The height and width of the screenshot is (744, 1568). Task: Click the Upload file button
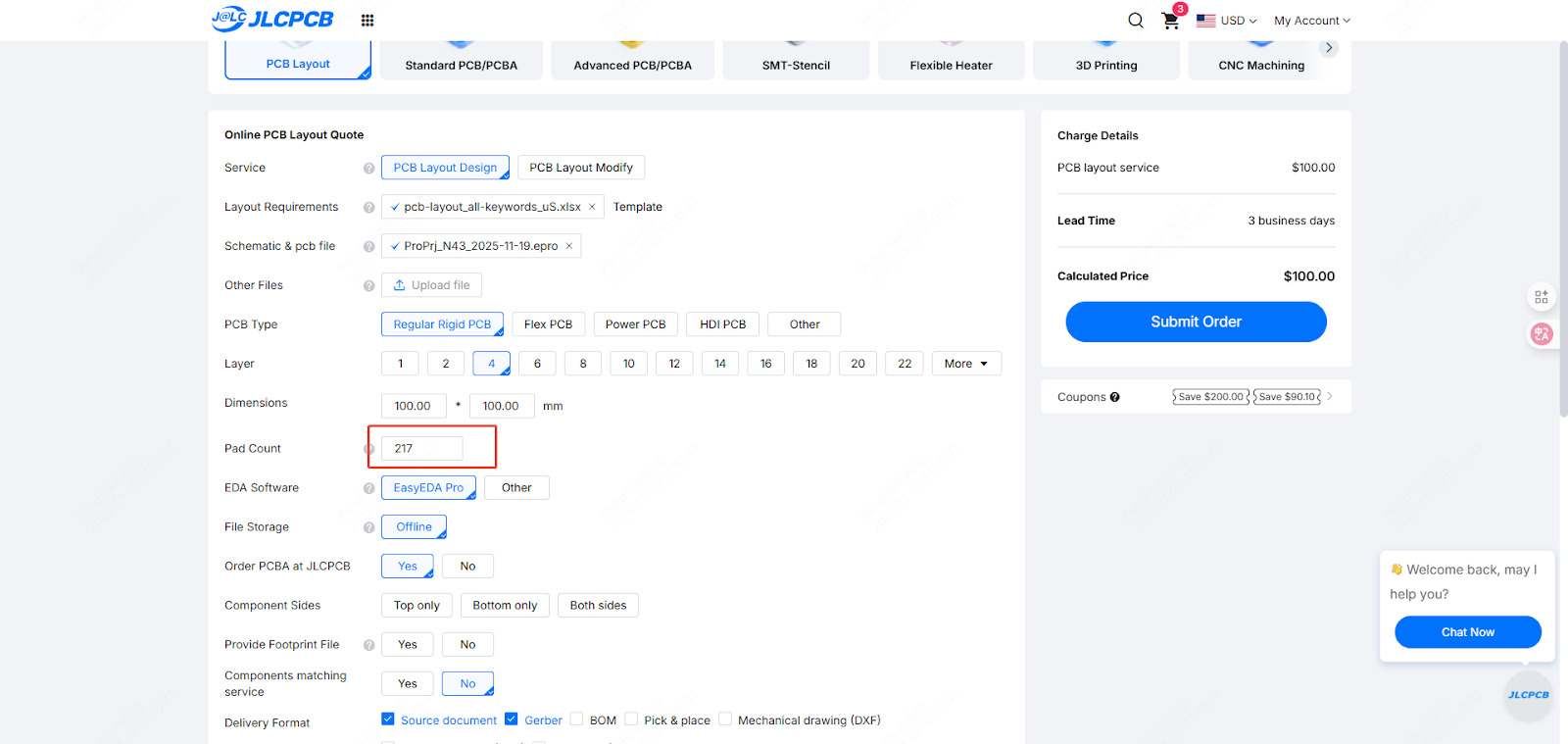[431, 285]
